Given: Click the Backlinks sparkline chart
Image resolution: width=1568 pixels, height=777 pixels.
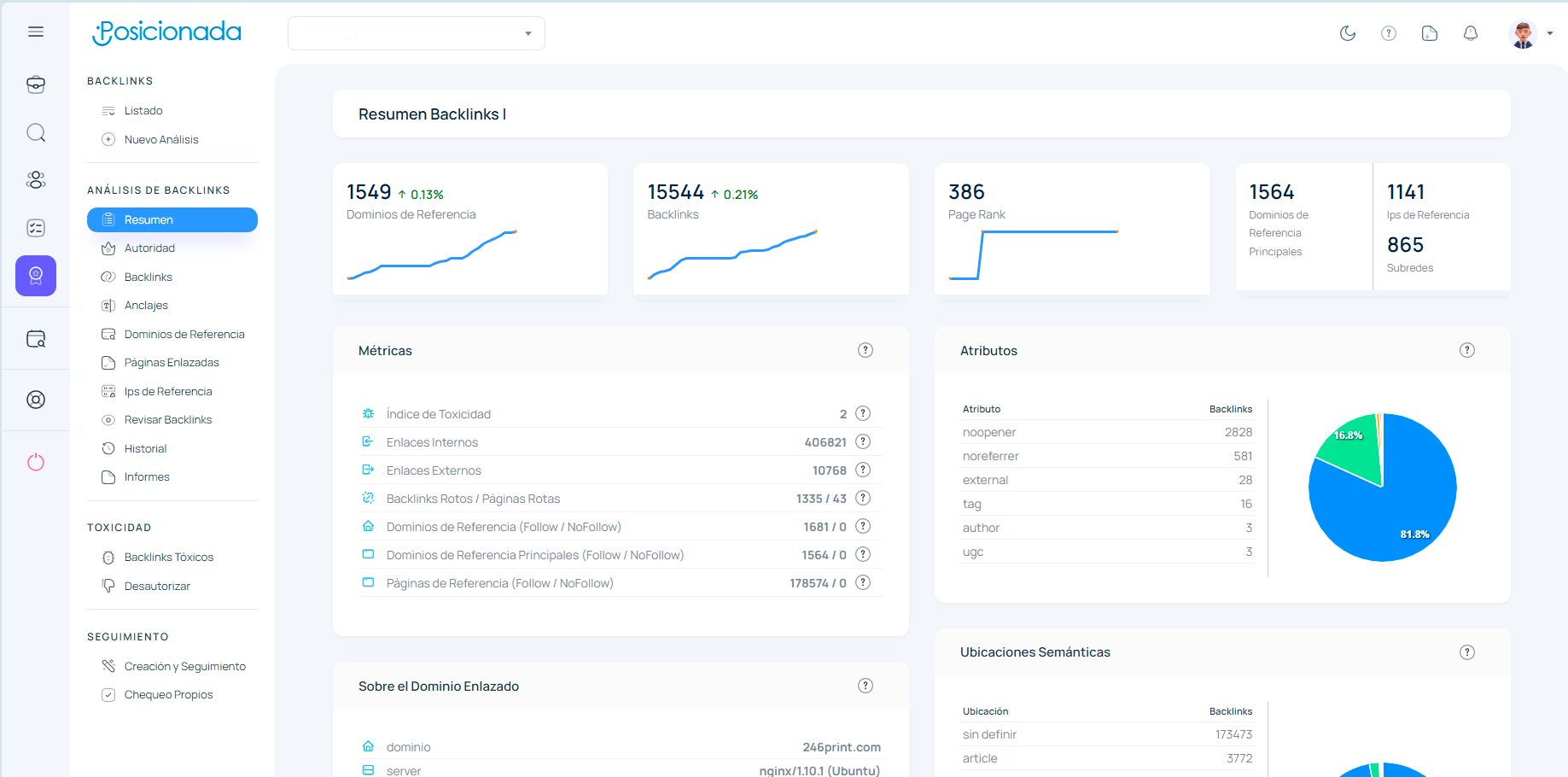Looking at the screenshot, I should (732, 254).
